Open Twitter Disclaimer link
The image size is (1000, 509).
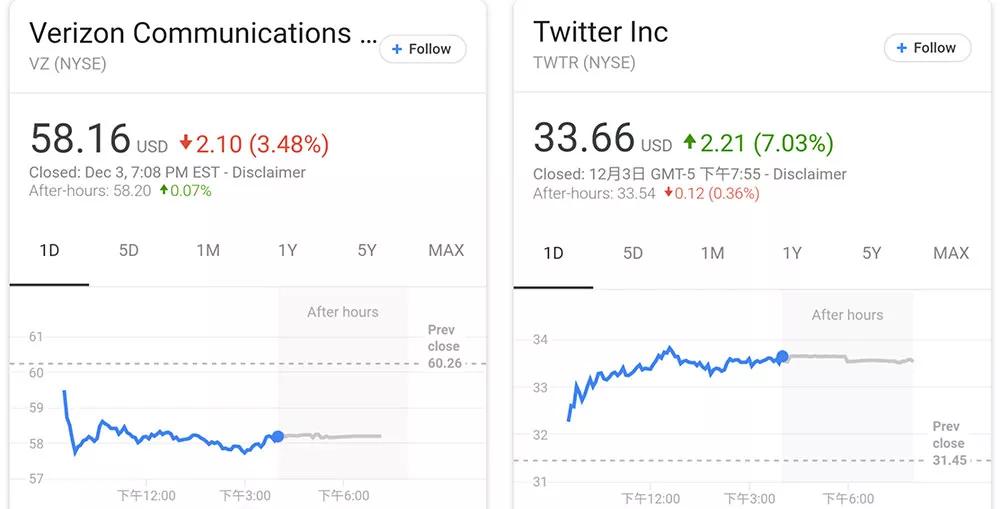809,174
